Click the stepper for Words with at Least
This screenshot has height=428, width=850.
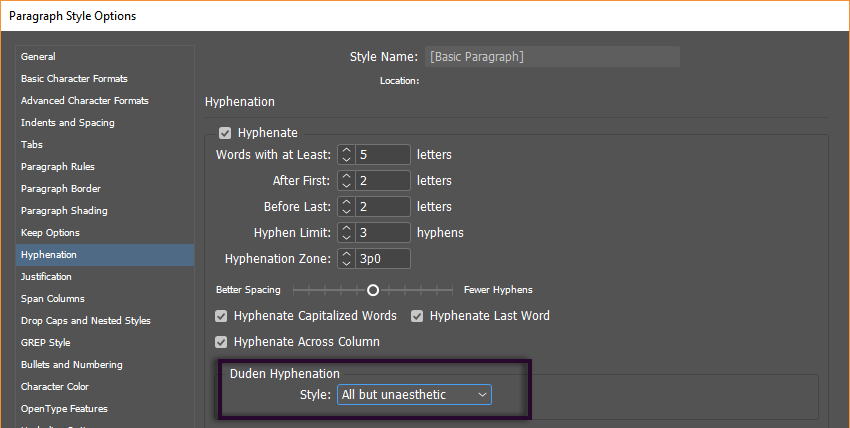(x=346, y=155)
